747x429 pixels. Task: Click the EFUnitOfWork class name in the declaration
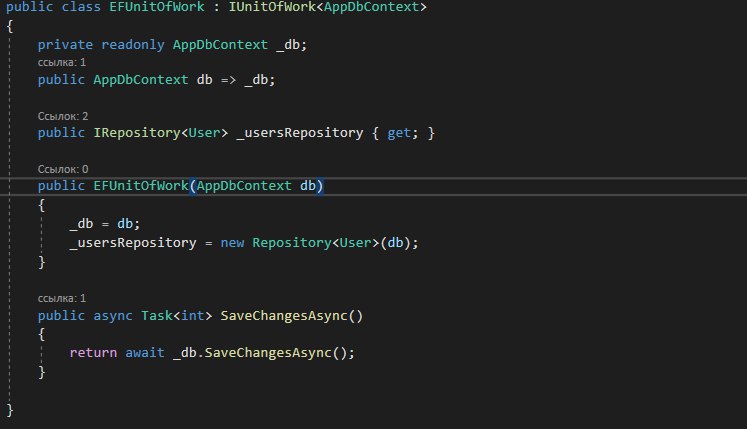(157, 7)
